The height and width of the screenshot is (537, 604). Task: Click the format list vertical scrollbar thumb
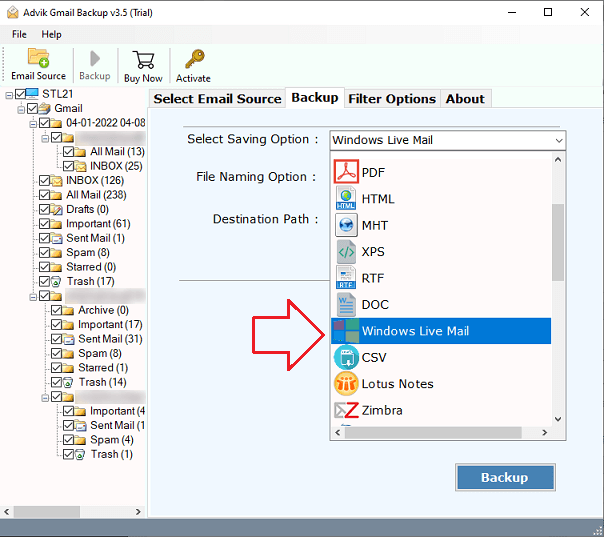click(558, 242)
